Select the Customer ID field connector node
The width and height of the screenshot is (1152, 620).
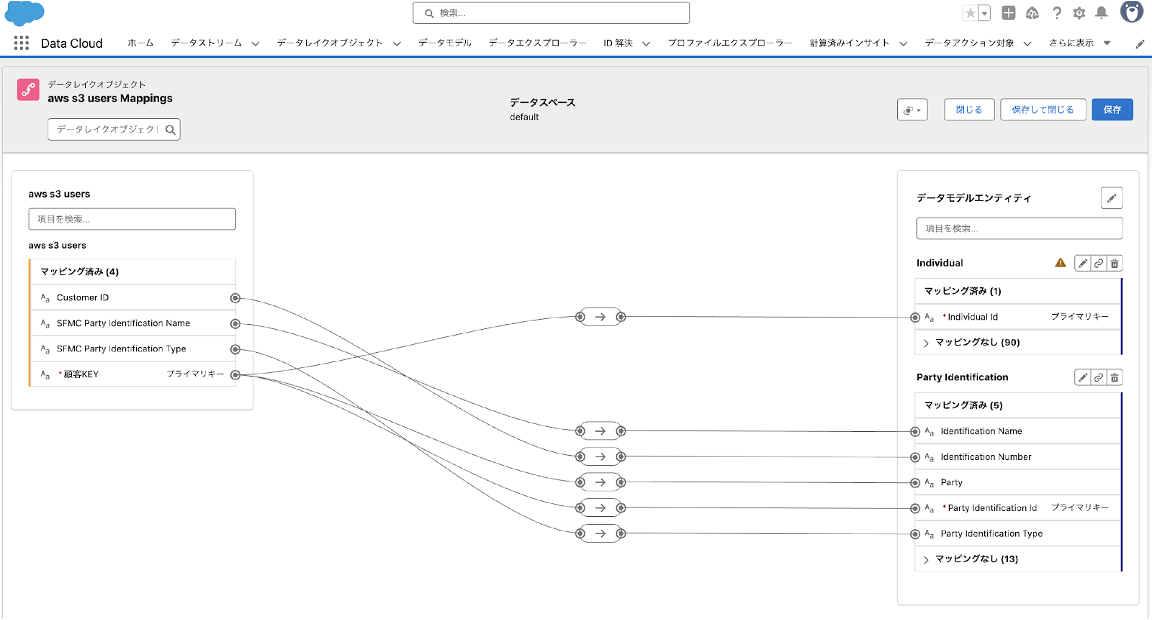coord(235,298)
